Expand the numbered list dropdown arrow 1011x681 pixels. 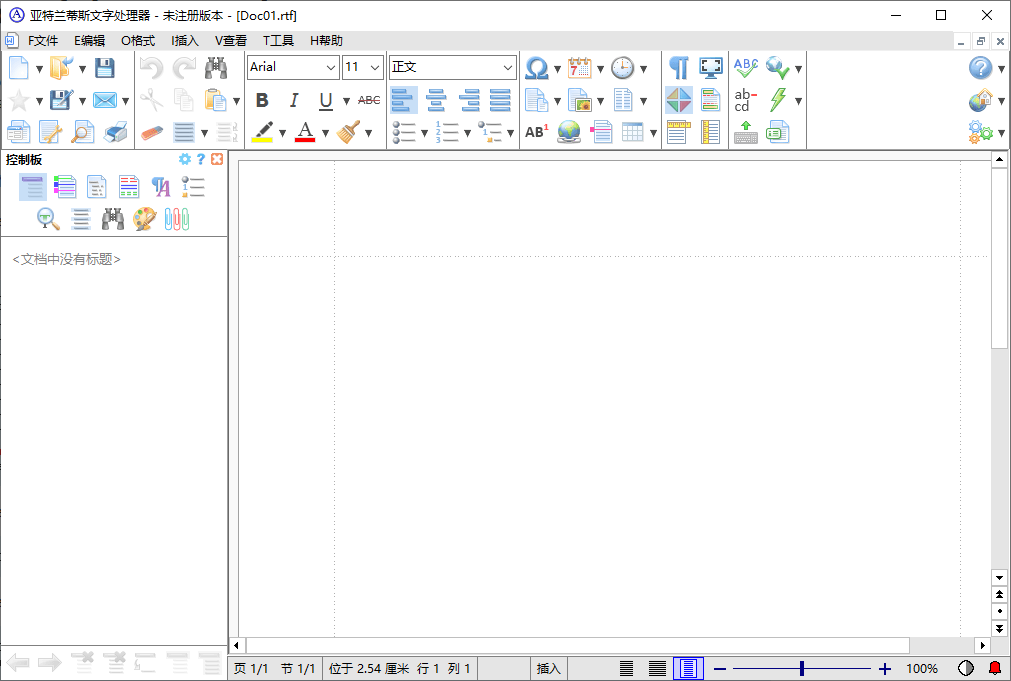[x=467, y=133]
